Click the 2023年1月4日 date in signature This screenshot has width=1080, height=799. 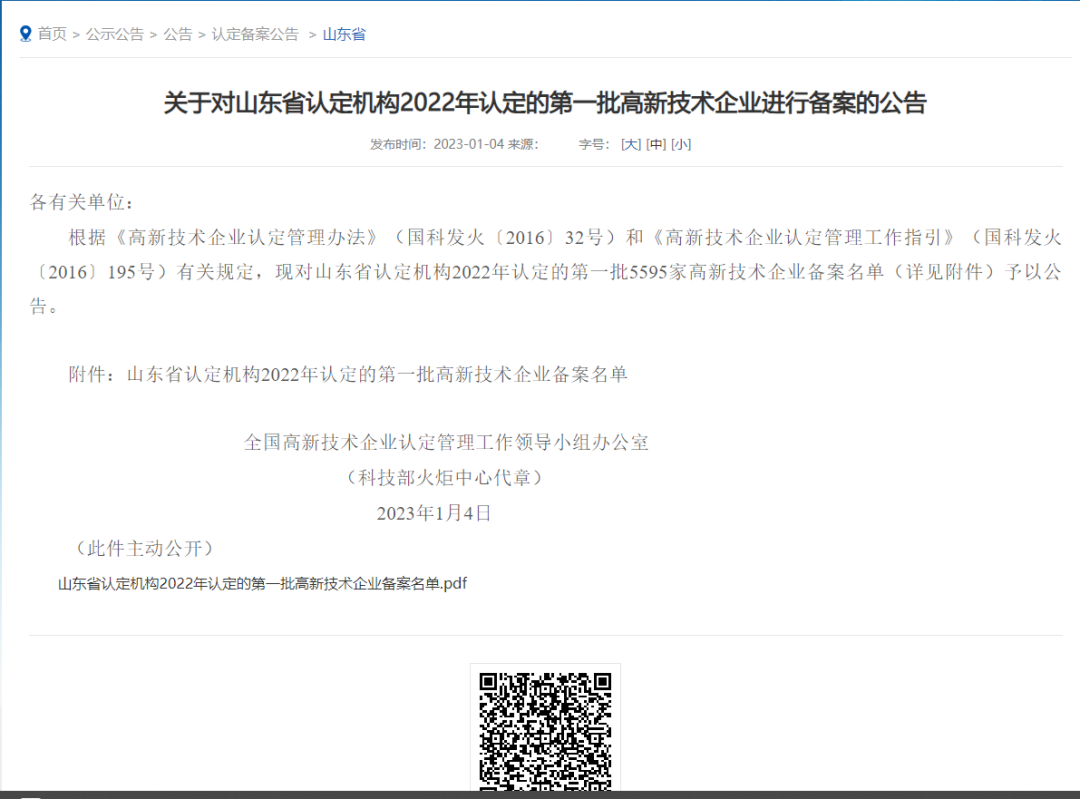click(x=434, y=514)
